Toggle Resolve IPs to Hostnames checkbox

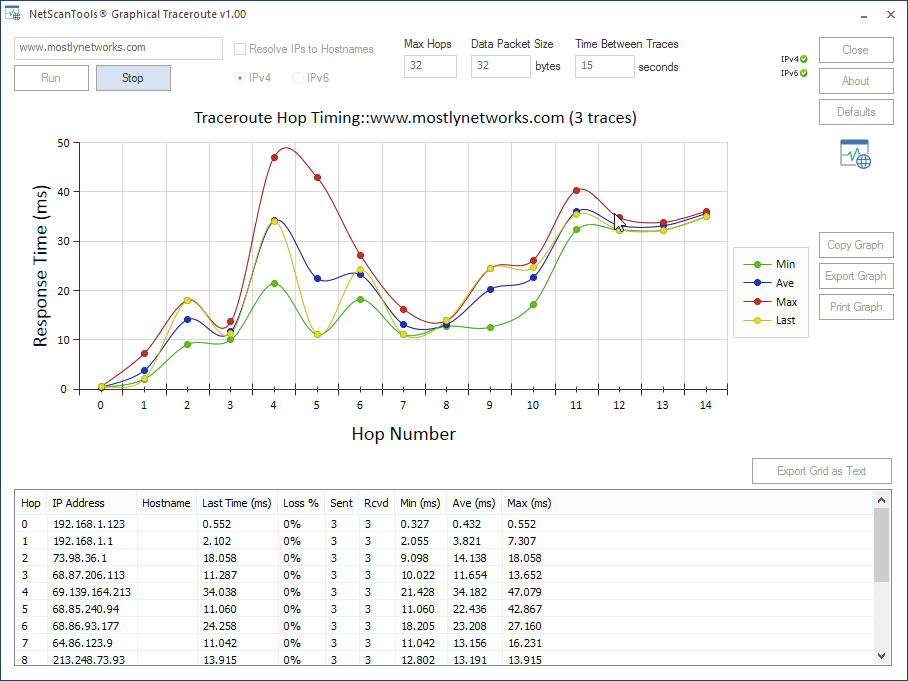[240, 49]
